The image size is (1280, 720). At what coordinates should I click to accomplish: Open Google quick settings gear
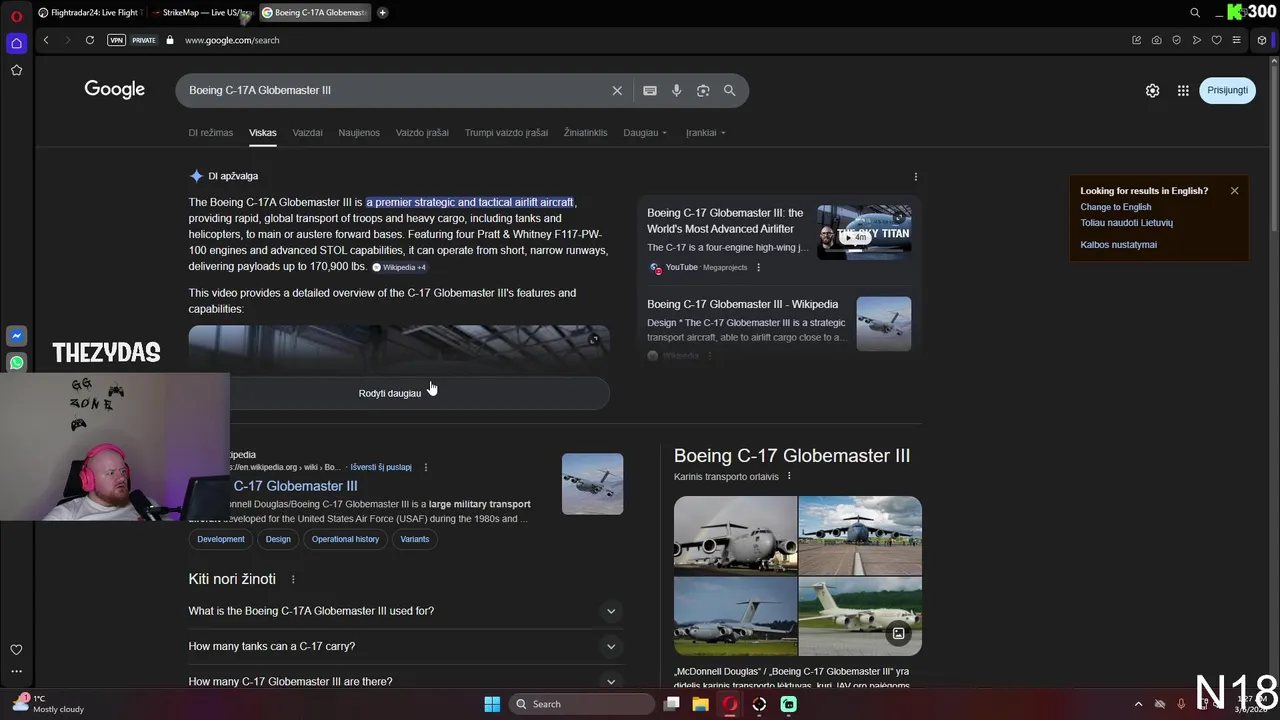1153,90
